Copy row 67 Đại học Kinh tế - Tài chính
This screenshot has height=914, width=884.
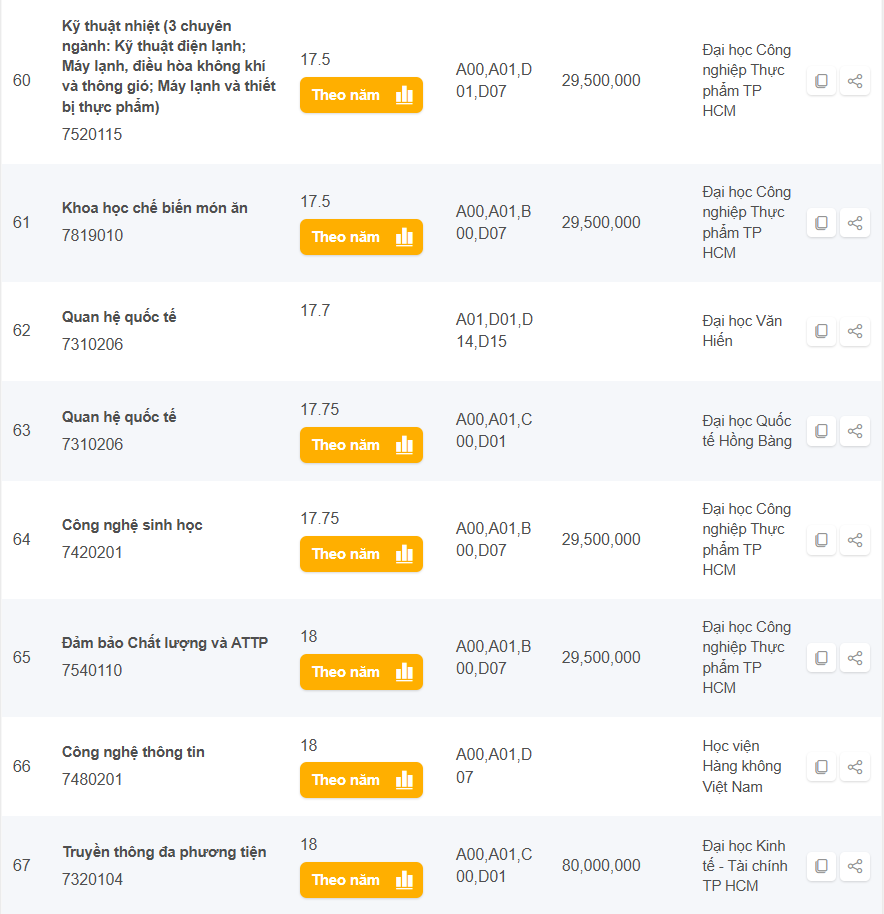tap(821, 866)
